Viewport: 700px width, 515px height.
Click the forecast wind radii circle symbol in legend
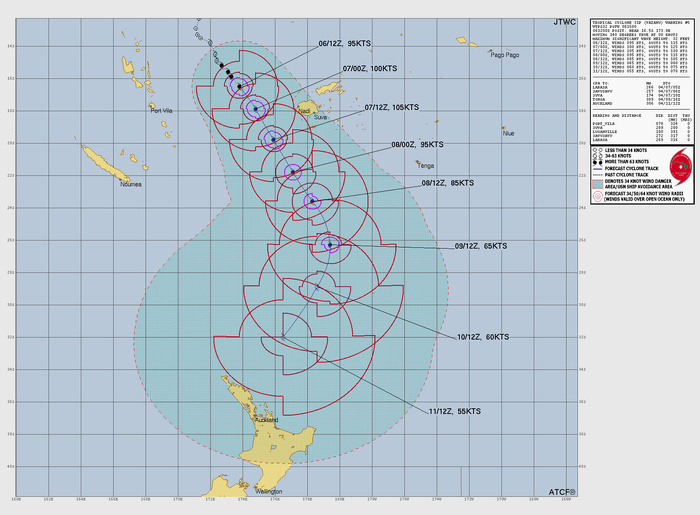pyautogui.click(x=598, y=196)
